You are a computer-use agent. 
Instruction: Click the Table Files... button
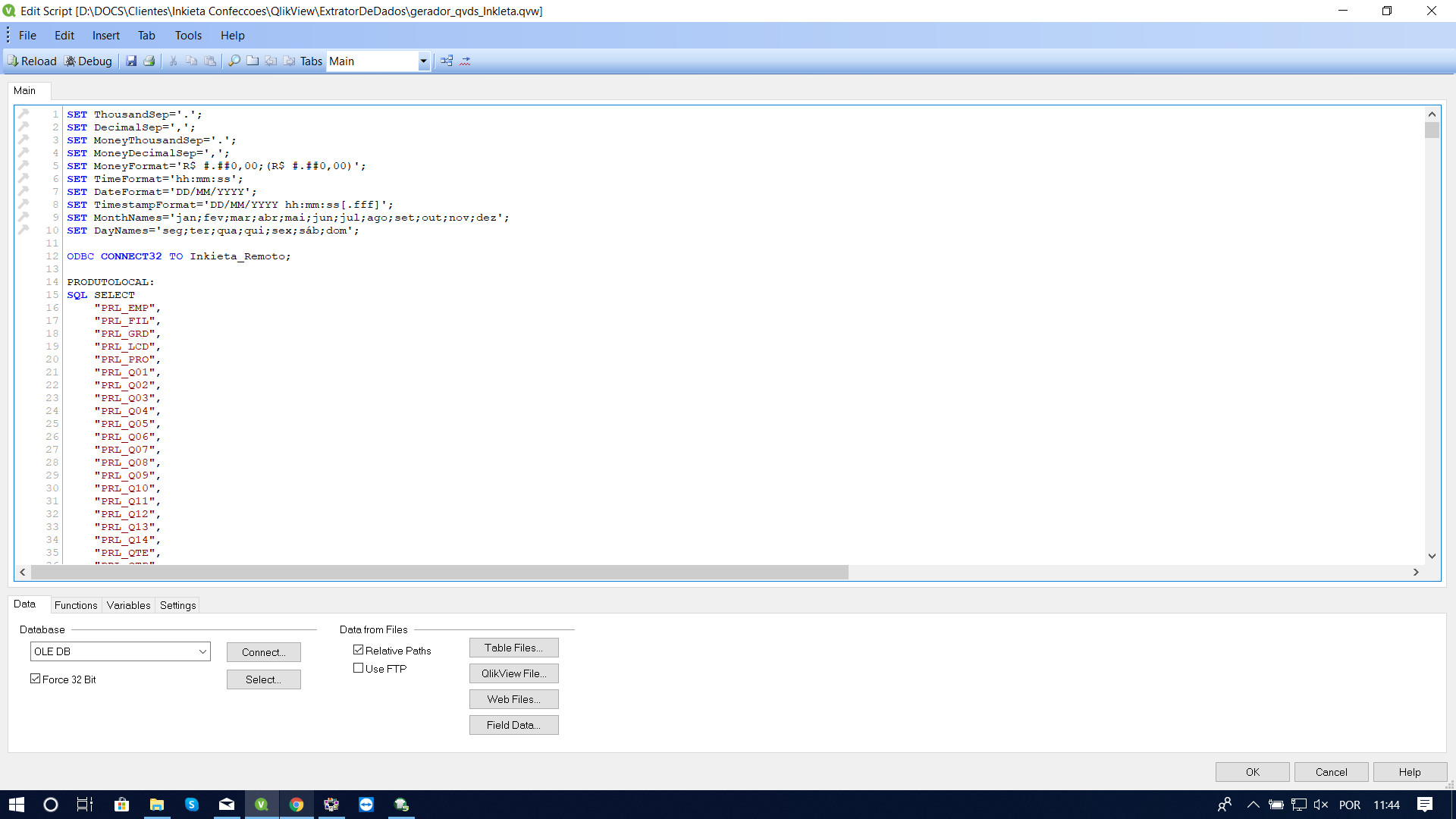tap(513, 648)
